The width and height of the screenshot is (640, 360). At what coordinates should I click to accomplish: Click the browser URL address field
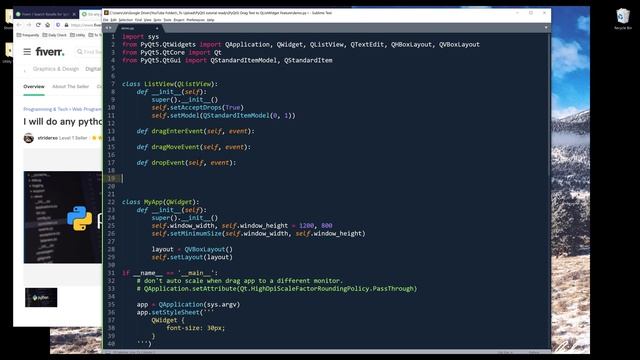click(x=86, y=25)
